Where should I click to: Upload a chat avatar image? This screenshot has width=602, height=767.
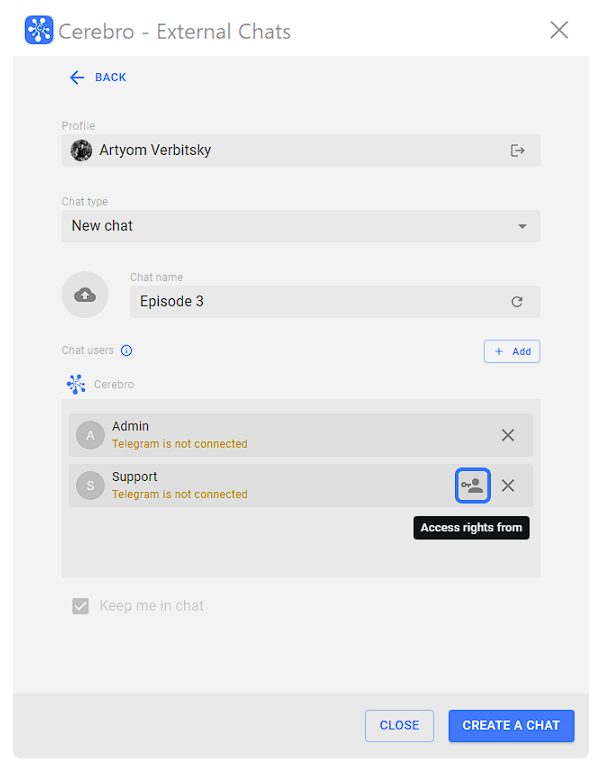[85, 295]
